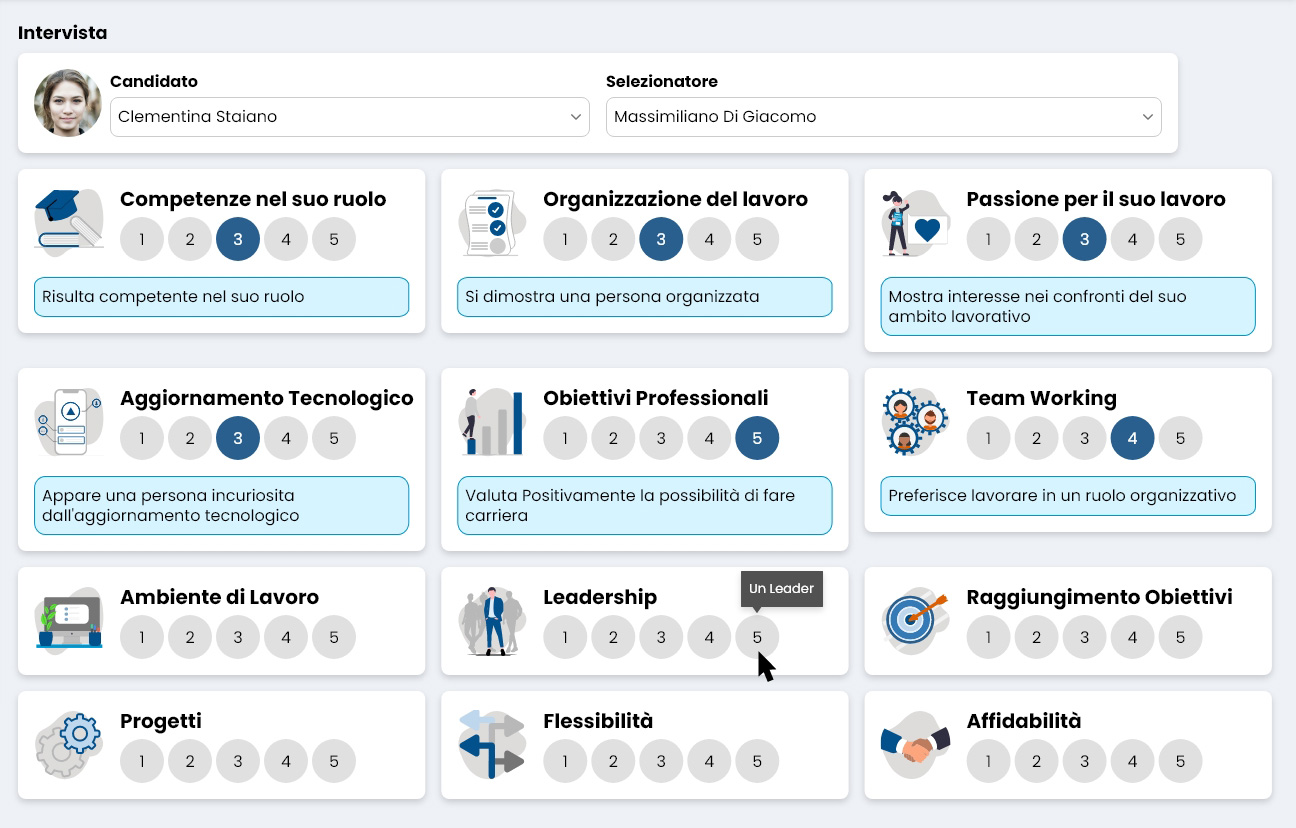1296x828 pixels.
Task: Click the leader silhouette illustration in Leadership
Action: pos(491,620)
